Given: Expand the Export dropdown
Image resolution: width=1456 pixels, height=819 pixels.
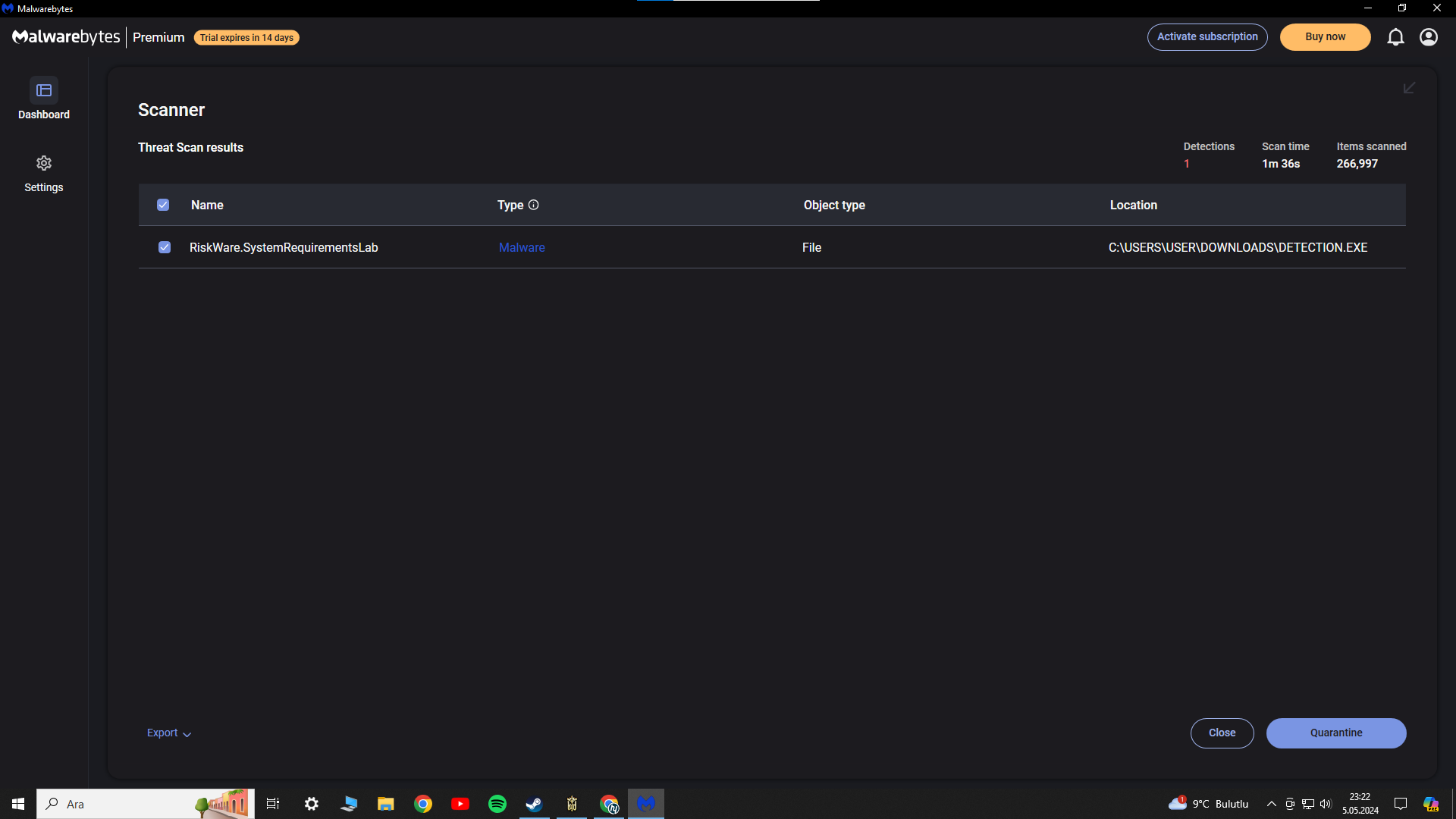Looking at the screenshot, I should tap(168, 733).
